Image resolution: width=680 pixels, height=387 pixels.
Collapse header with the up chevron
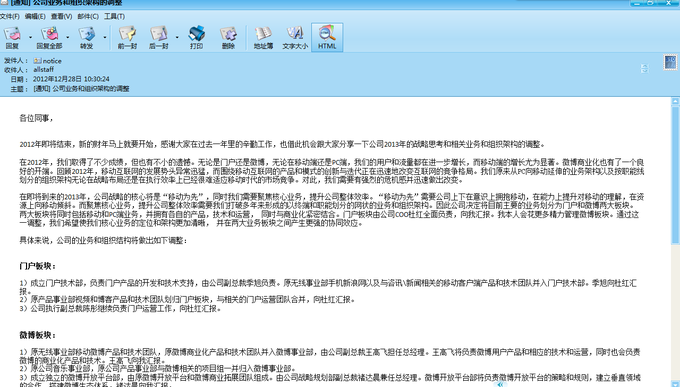(644, 66)
